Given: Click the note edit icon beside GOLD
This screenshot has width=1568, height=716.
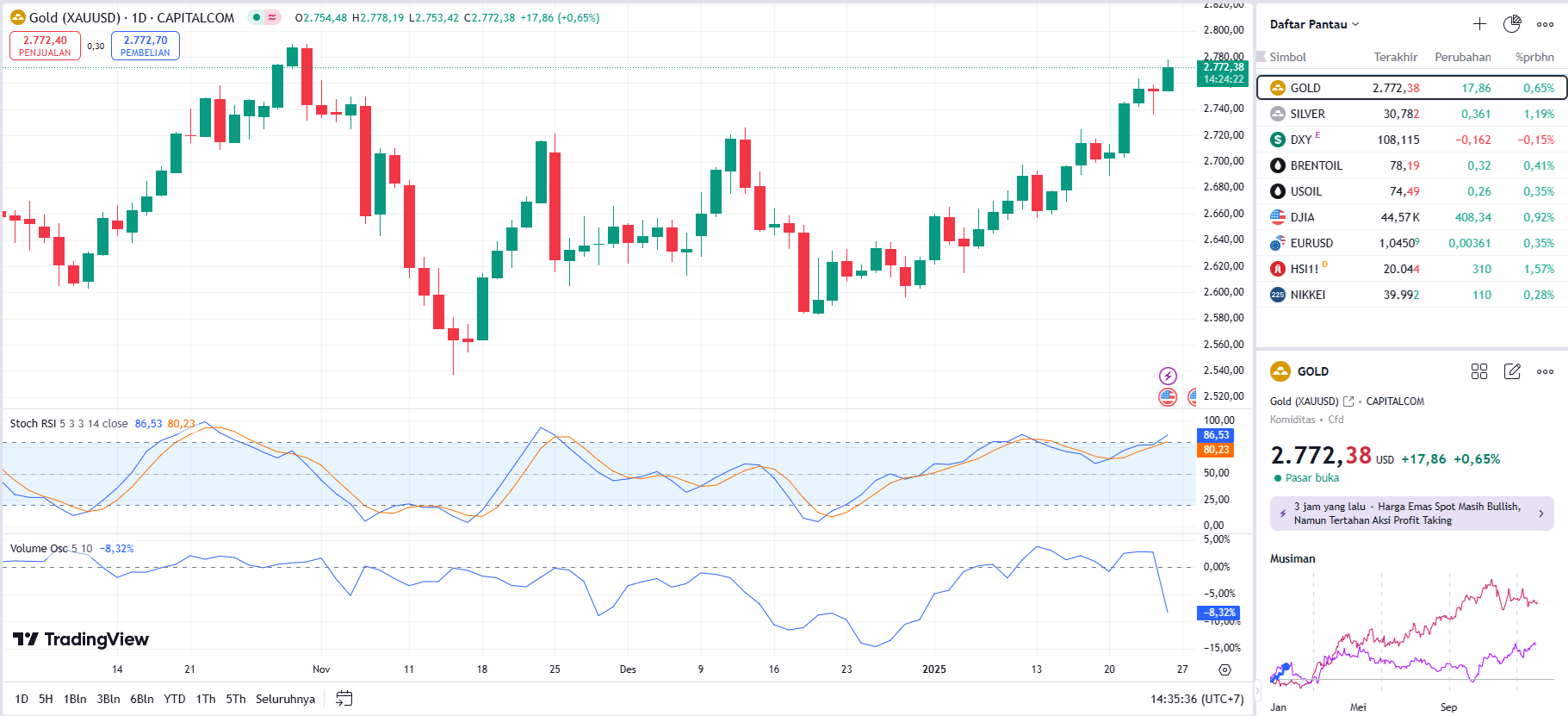Looking at the screenshot, I should pos(1512,371).
